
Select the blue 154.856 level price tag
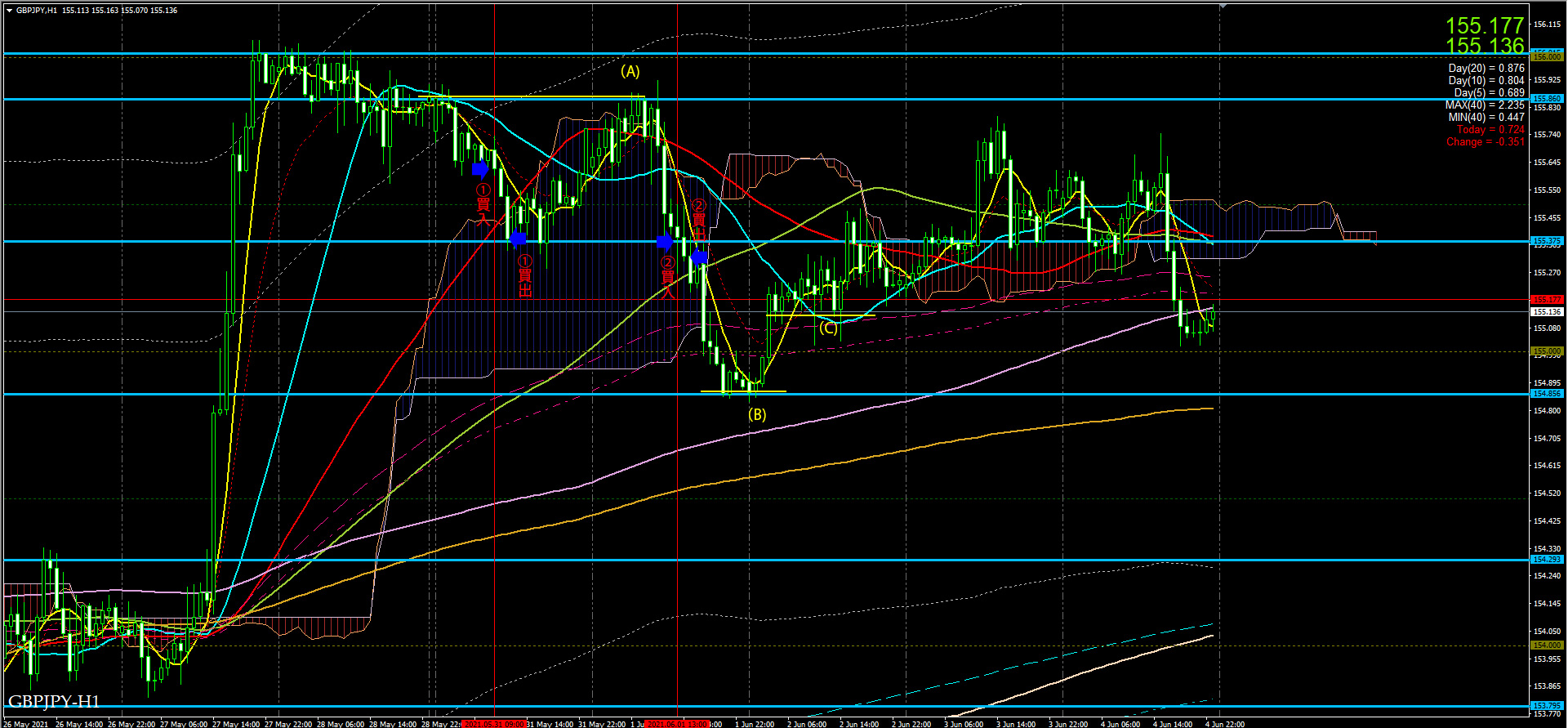tap(1547, 394)
